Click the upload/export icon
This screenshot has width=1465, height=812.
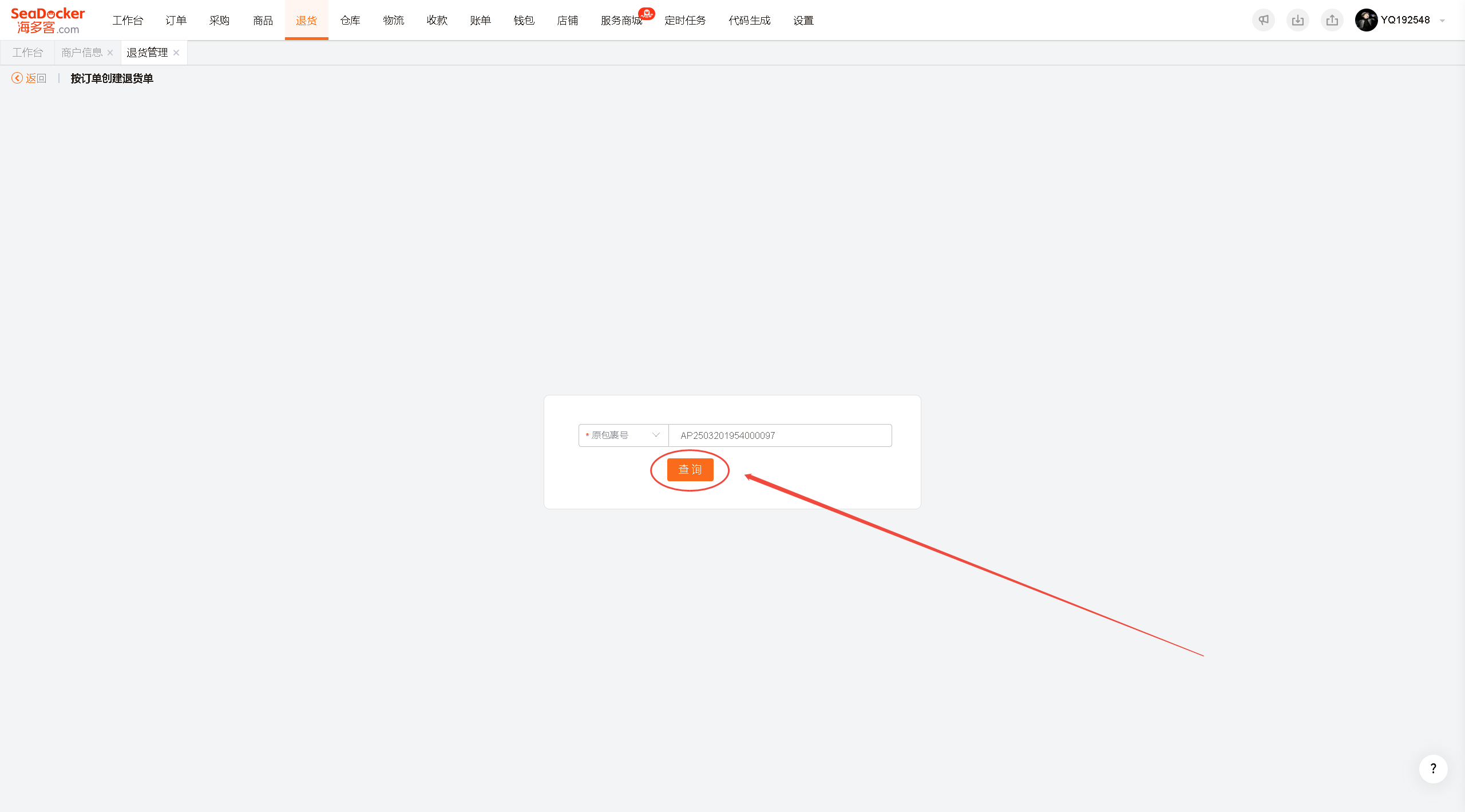pos(1332,20)
